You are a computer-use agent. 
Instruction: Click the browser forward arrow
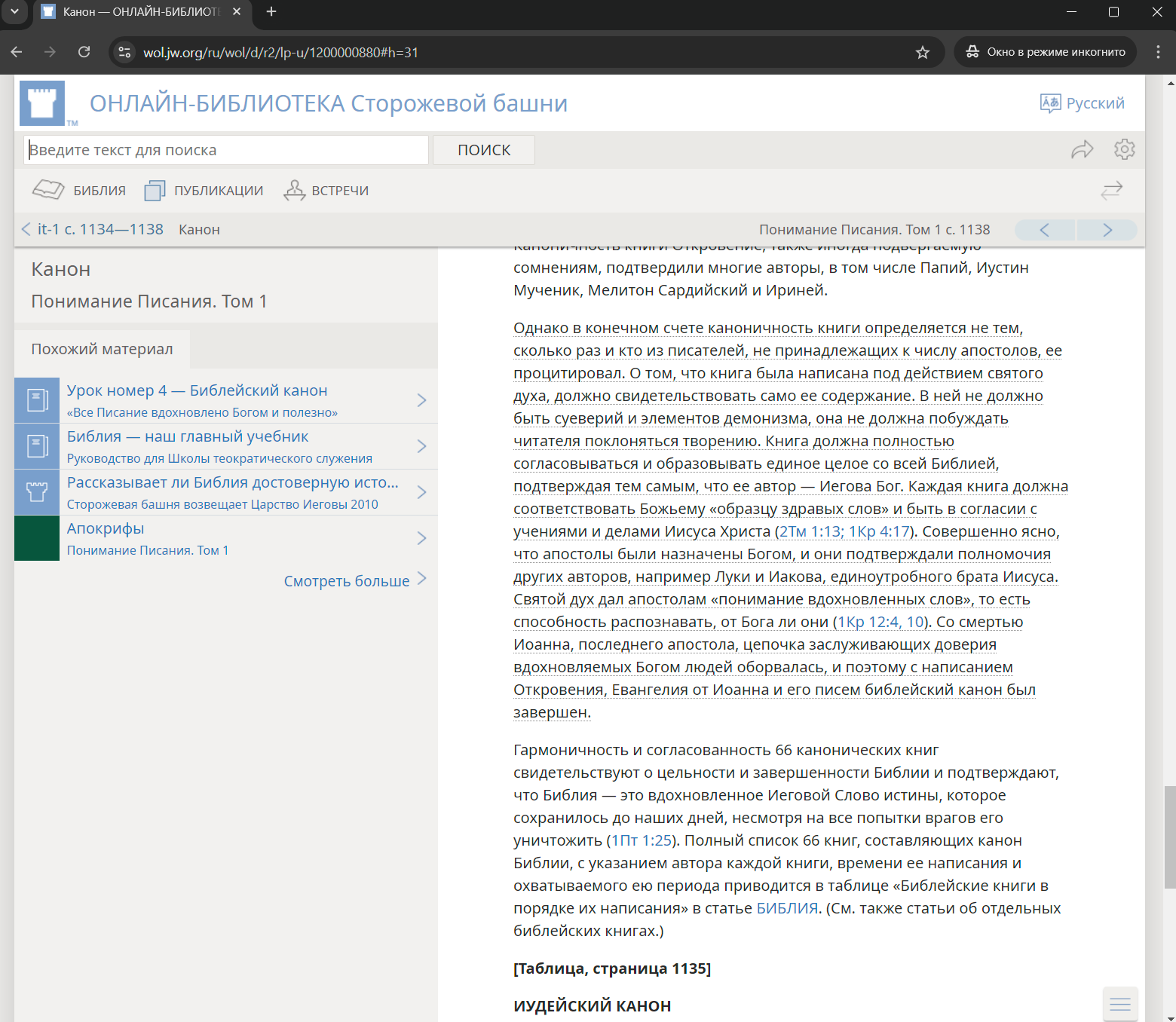pyautogui.click(x=50, y=52)
